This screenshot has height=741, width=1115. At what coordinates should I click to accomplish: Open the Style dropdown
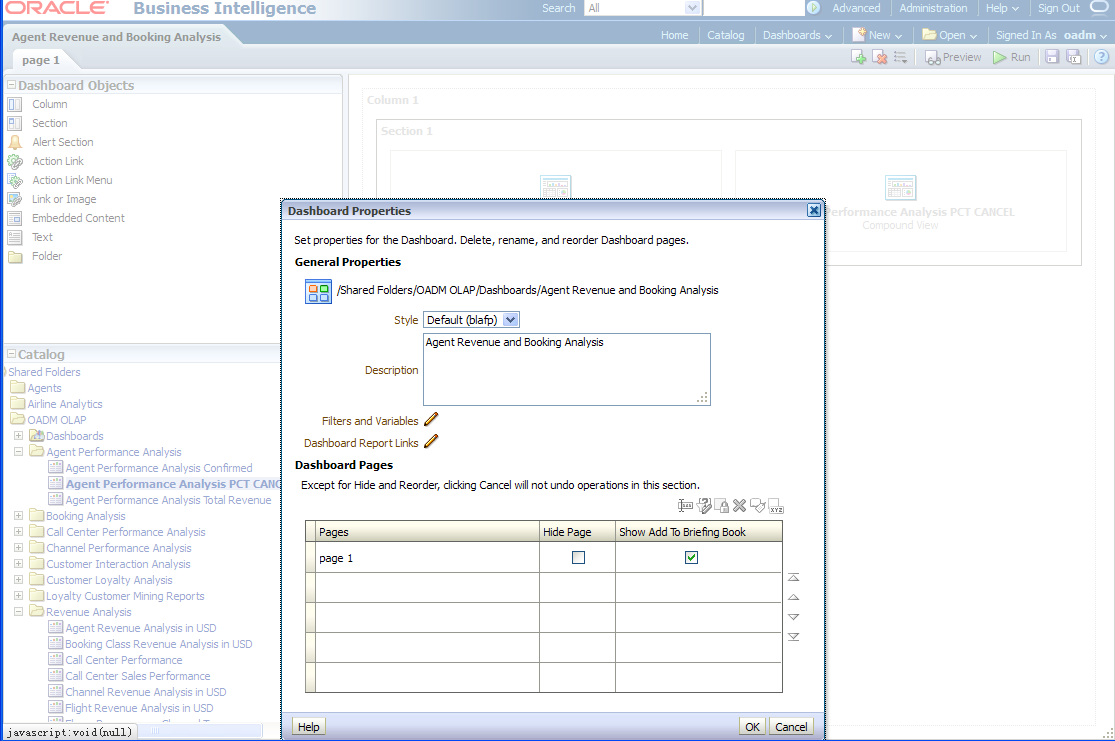(x=510, y=320)
